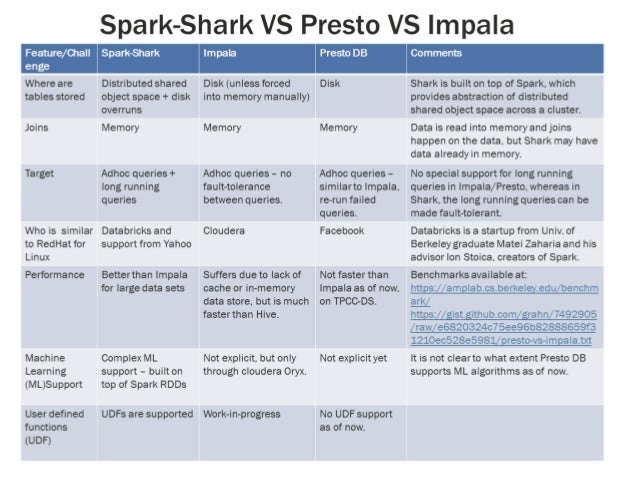Select the Spark-Shark column header
The image size is (638, 479).
(149, 59)
